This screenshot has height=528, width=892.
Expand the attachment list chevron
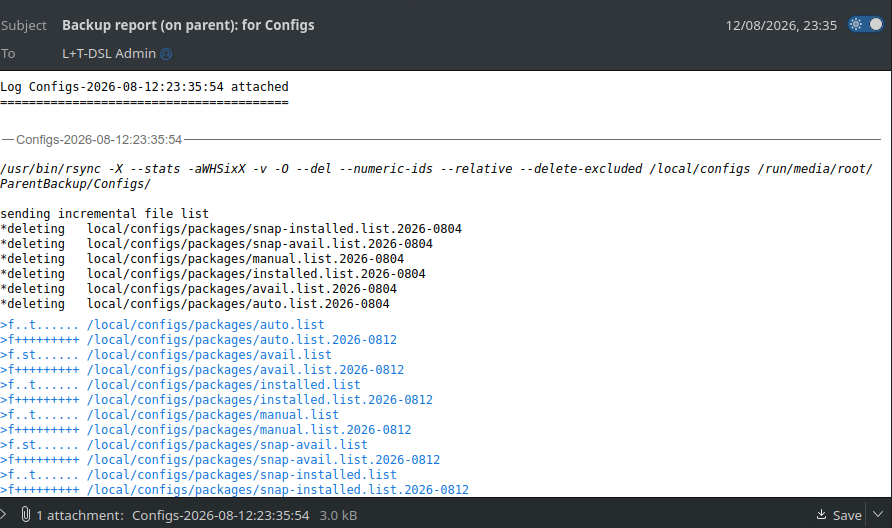coord(3,514)
